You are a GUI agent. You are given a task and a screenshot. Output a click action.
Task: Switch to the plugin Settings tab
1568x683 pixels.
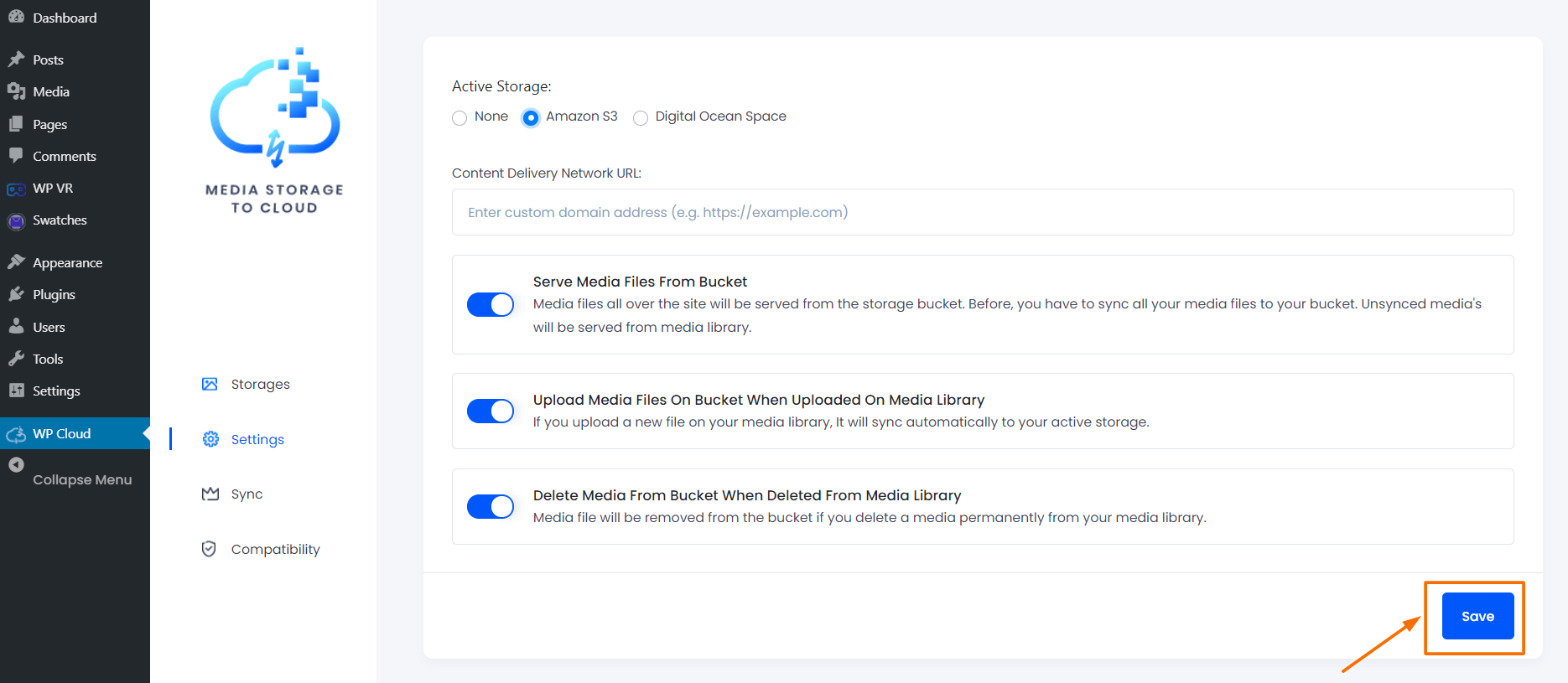click(257, 439)
